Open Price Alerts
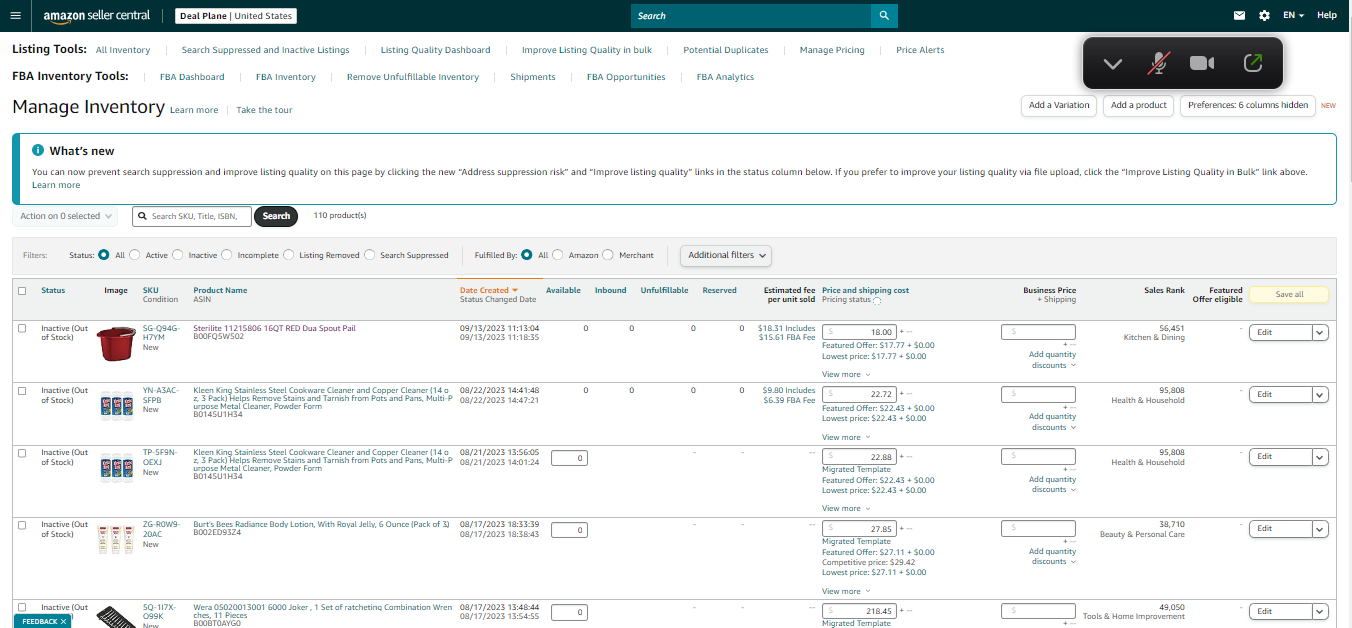Image resolution: width=1352 pixels, height=628 pixels. tap(920, 50)
